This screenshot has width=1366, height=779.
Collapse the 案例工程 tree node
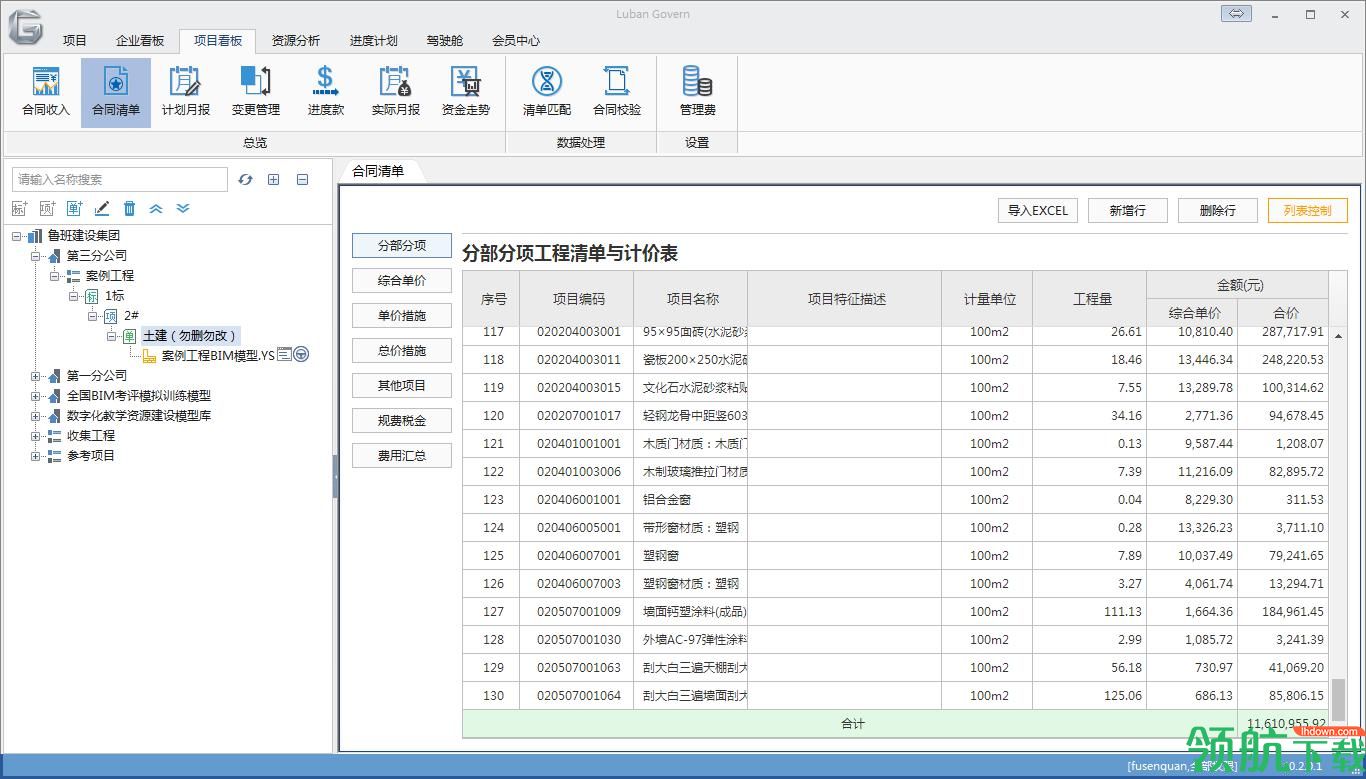coord(55,276)
